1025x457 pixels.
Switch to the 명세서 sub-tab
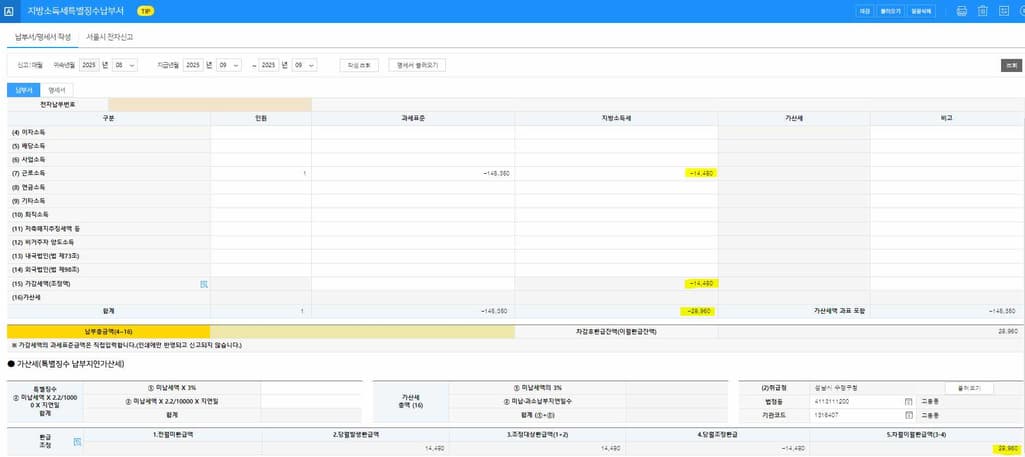tap(57, 90)
